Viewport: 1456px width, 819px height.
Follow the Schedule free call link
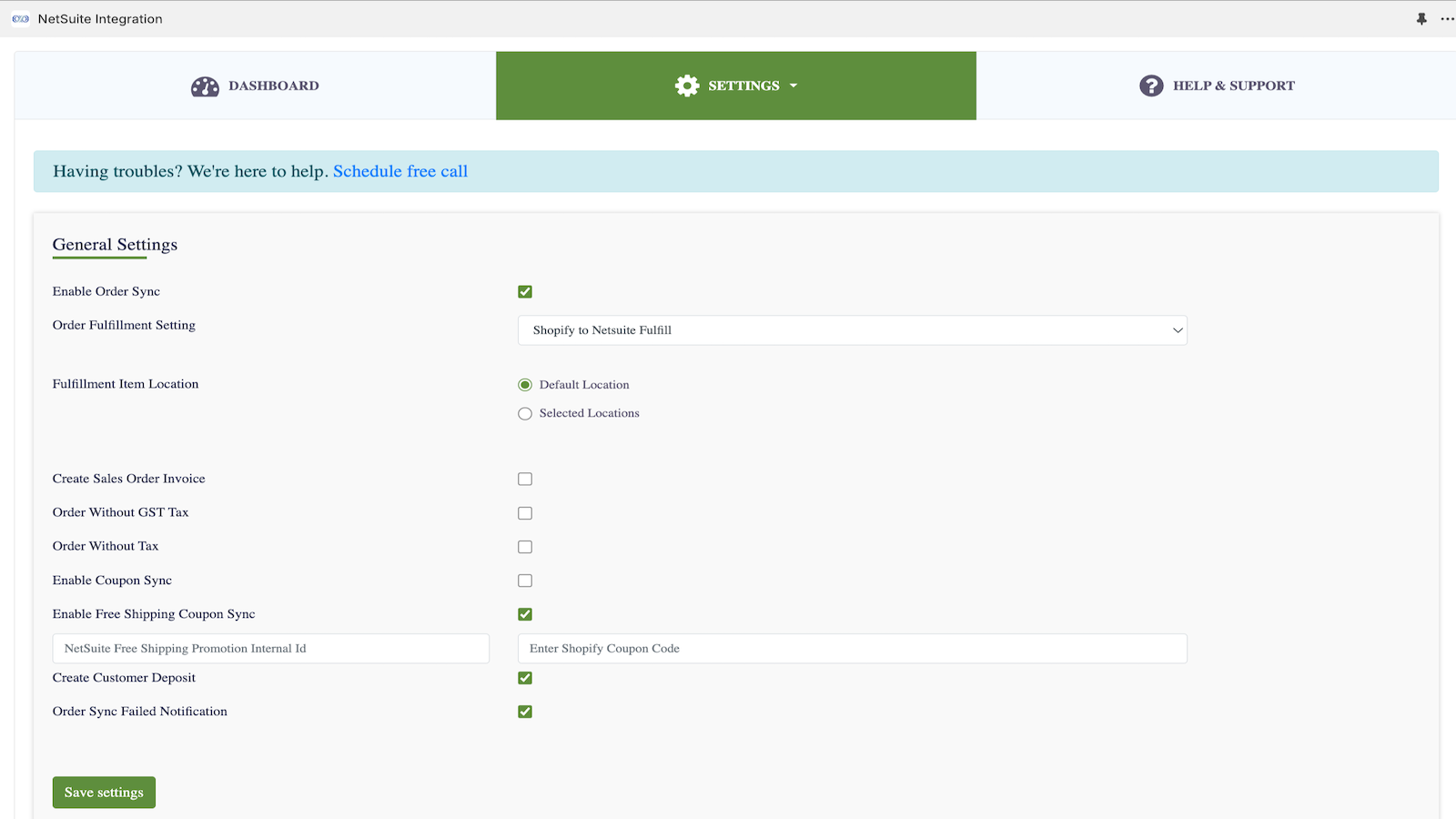coord(400,171)
